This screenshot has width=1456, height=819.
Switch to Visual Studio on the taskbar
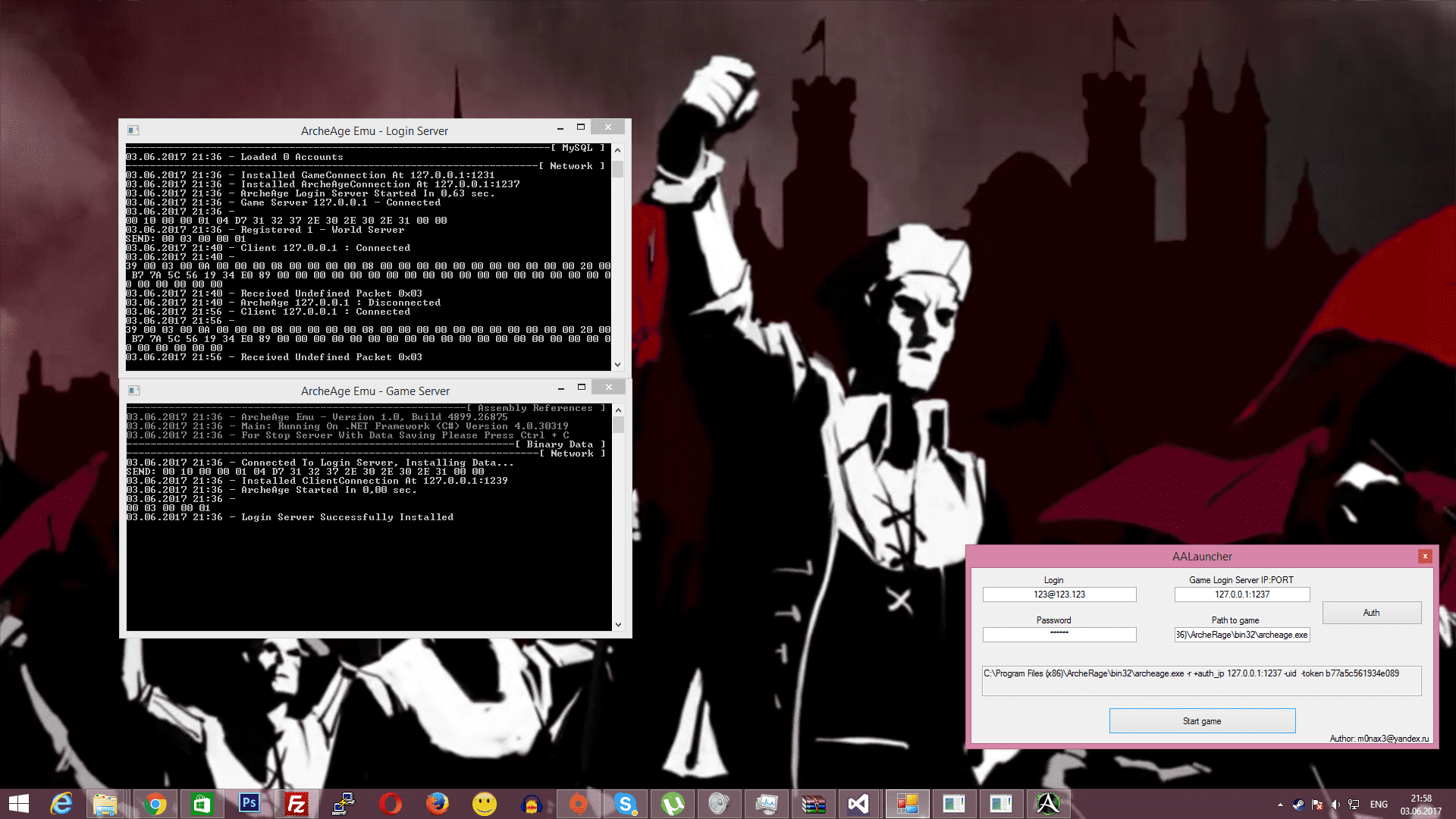[859, 804]
